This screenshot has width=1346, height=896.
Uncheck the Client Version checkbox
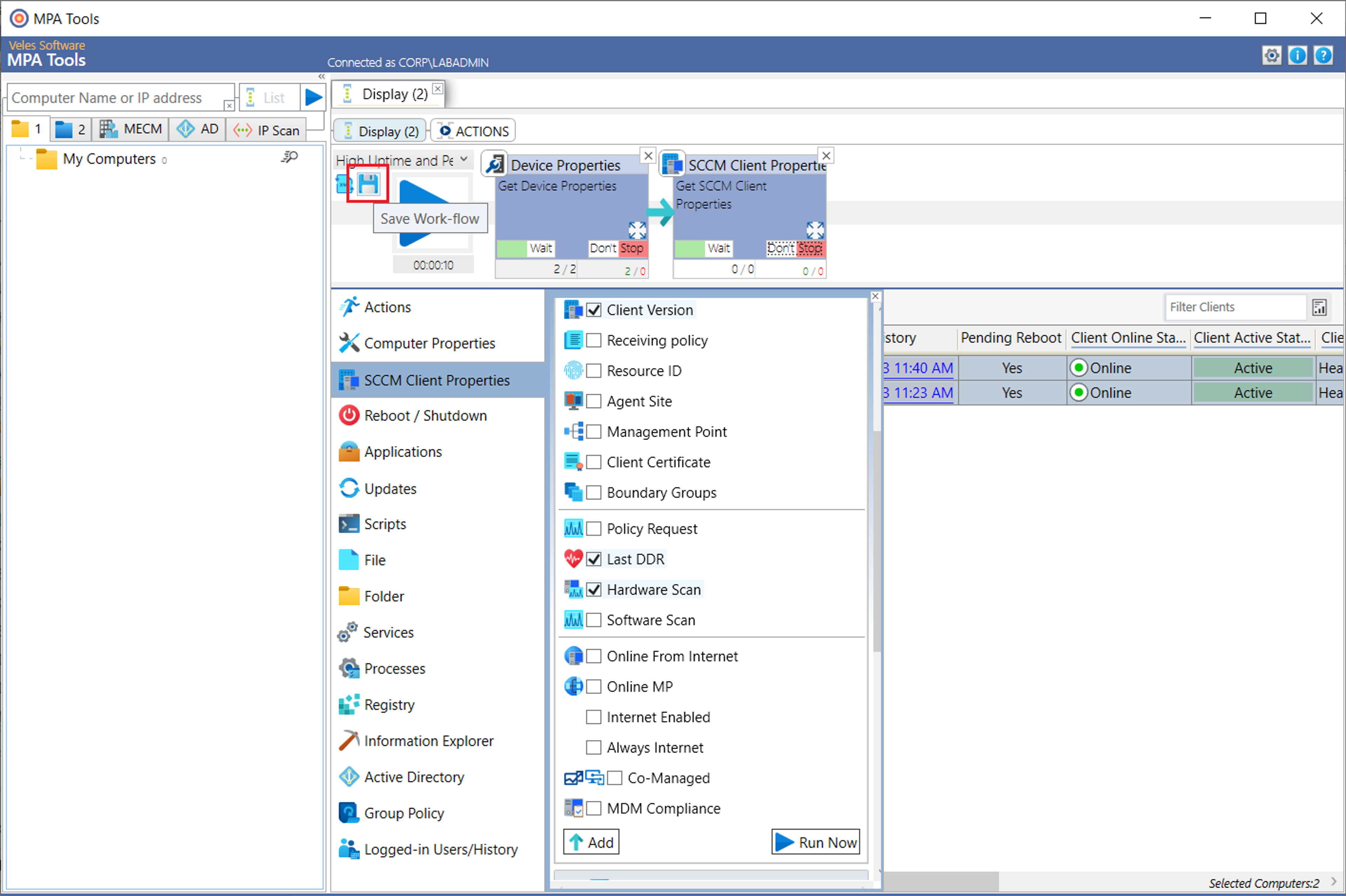coord(593,310)
